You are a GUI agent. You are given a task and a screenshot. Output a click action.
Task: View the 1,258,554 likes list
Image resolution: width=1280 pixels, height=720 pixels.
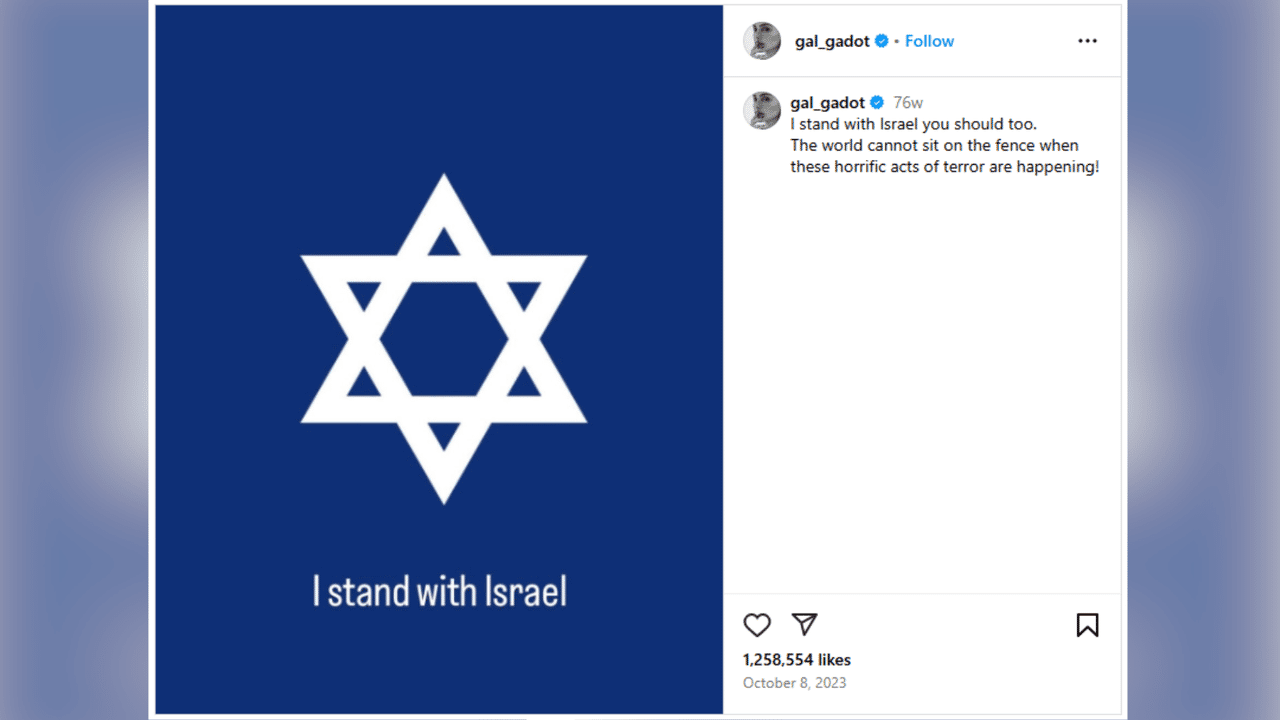coord(795,659)
